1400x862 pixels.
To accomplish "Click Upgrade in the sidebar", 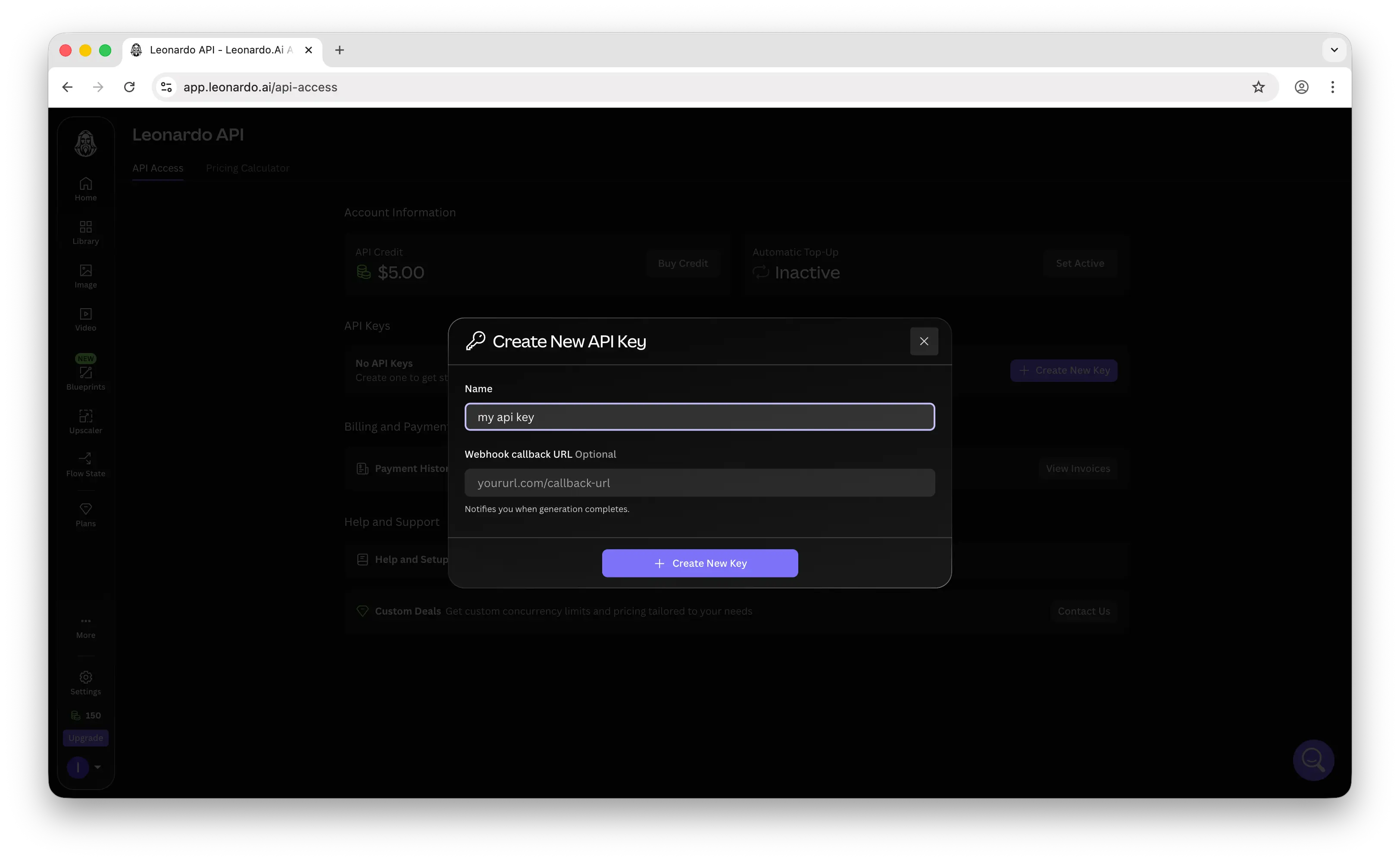I will coord(85,737).
